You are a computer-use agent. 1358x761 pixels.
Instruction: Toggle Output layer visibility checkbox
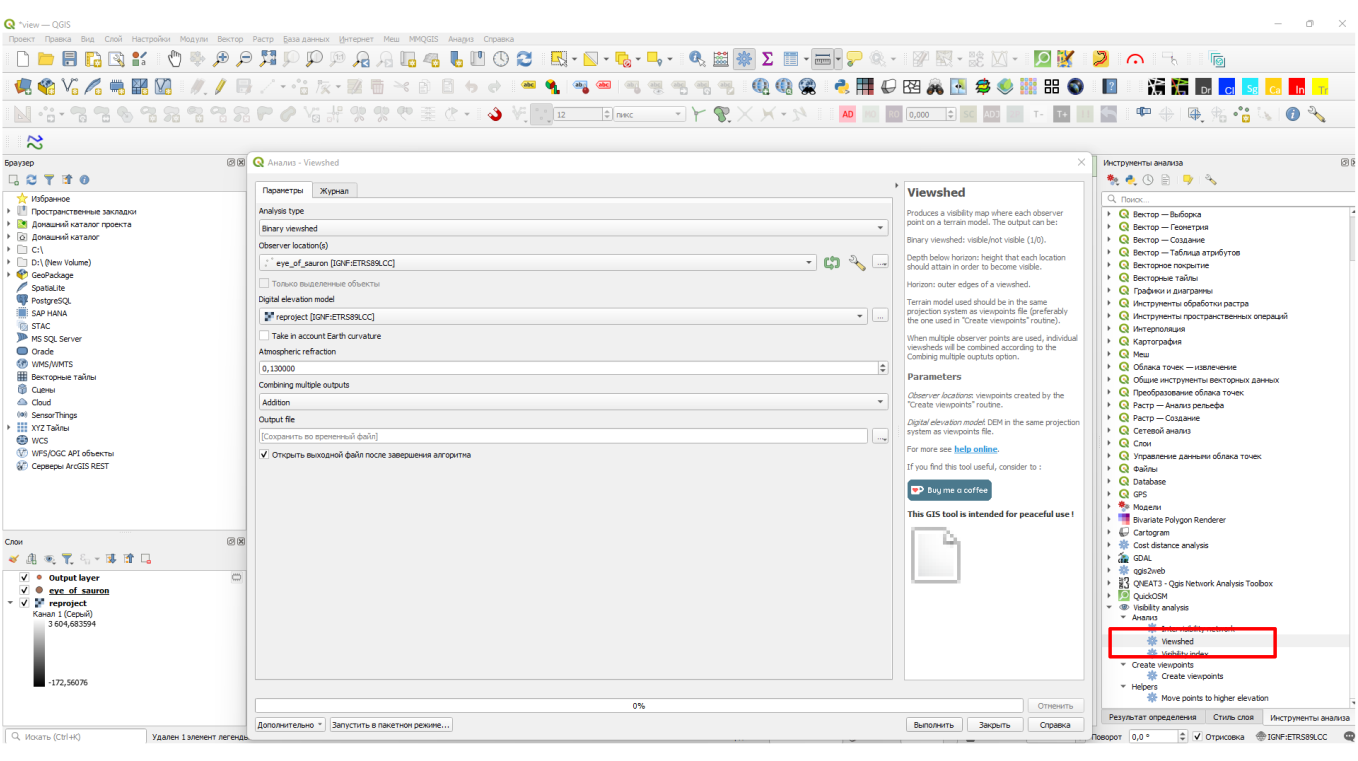24,578
